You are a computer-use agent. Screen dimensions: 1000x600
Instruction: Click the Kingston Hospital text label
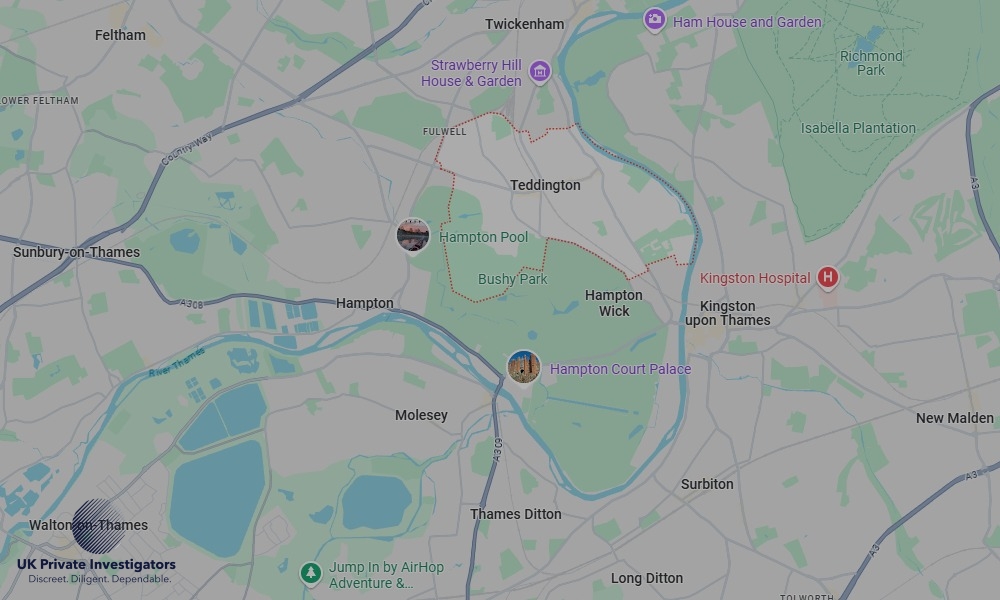tap(754, 278)
